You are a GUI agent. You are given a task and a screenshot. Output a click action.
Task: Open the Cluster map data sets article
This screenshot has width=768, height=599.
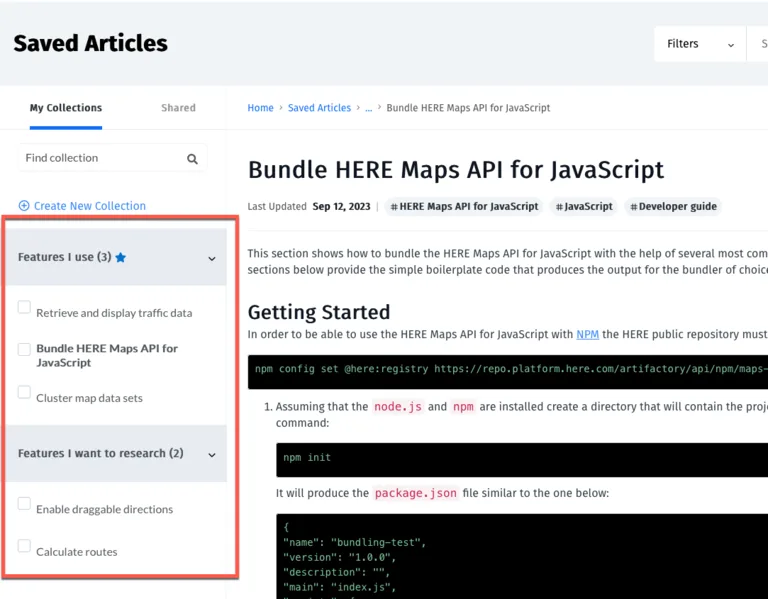click(x=89, y=398)
